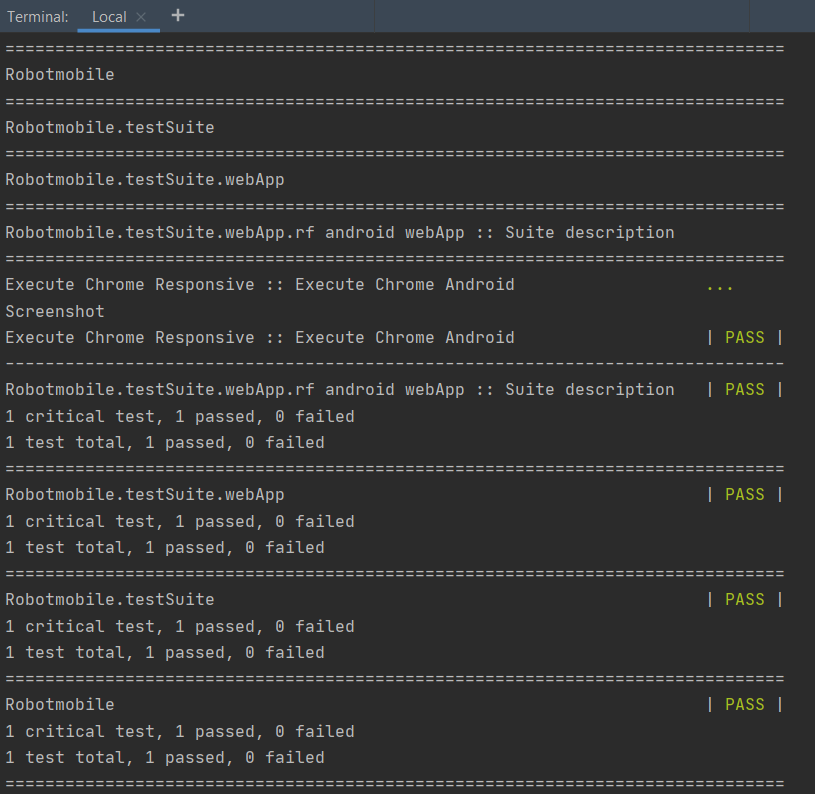Click PASS on Execute Chrome Android line
Viewport: 815px width, 794px height.
(x=745, y=337)
